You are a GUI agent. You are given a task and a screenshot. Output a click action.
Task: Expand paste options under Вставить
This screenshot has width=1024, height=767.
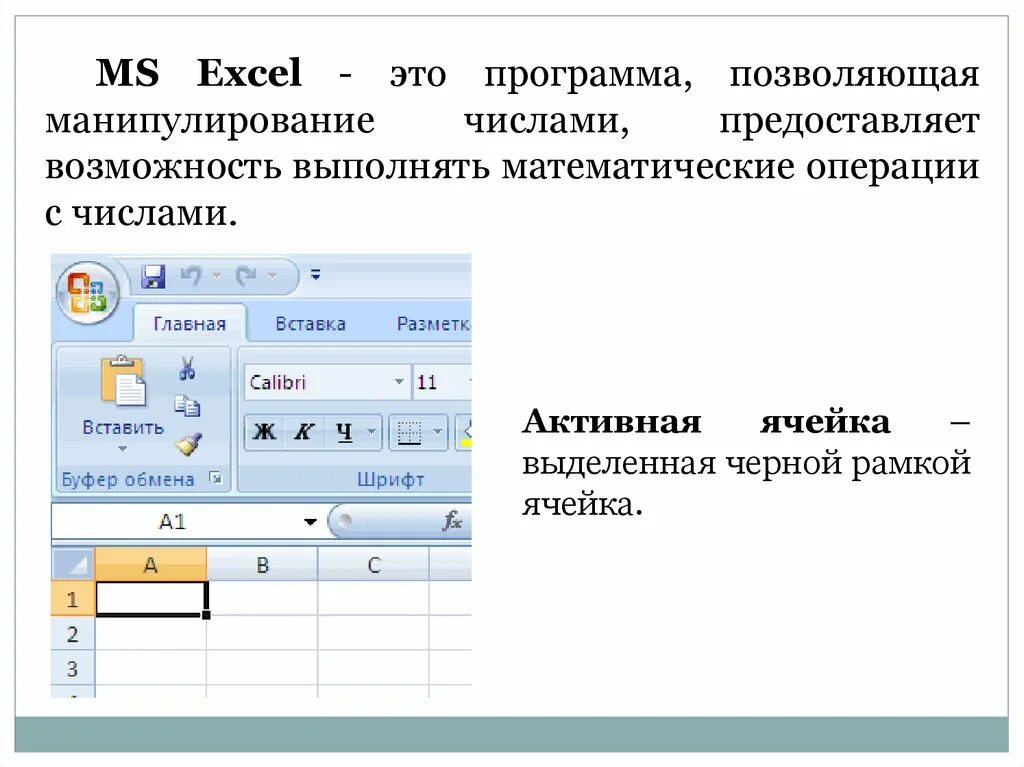point(123,449)
